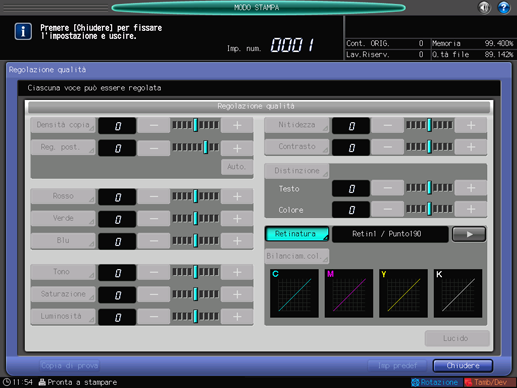Screen dimensions: 517x388
Task: Increase Reg. post. with plus button
Action: [x=237, y=148]
